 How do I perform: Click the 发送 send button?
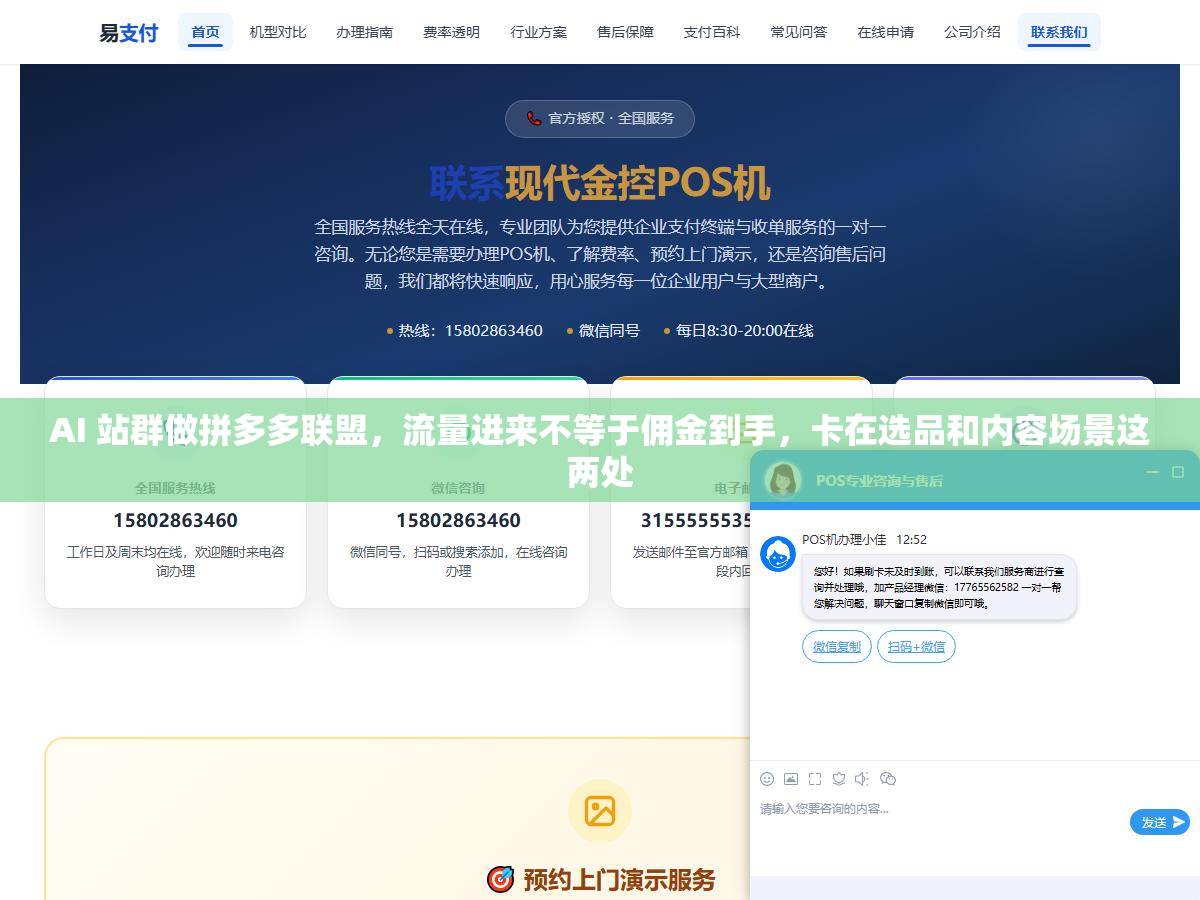[1160, 822]
